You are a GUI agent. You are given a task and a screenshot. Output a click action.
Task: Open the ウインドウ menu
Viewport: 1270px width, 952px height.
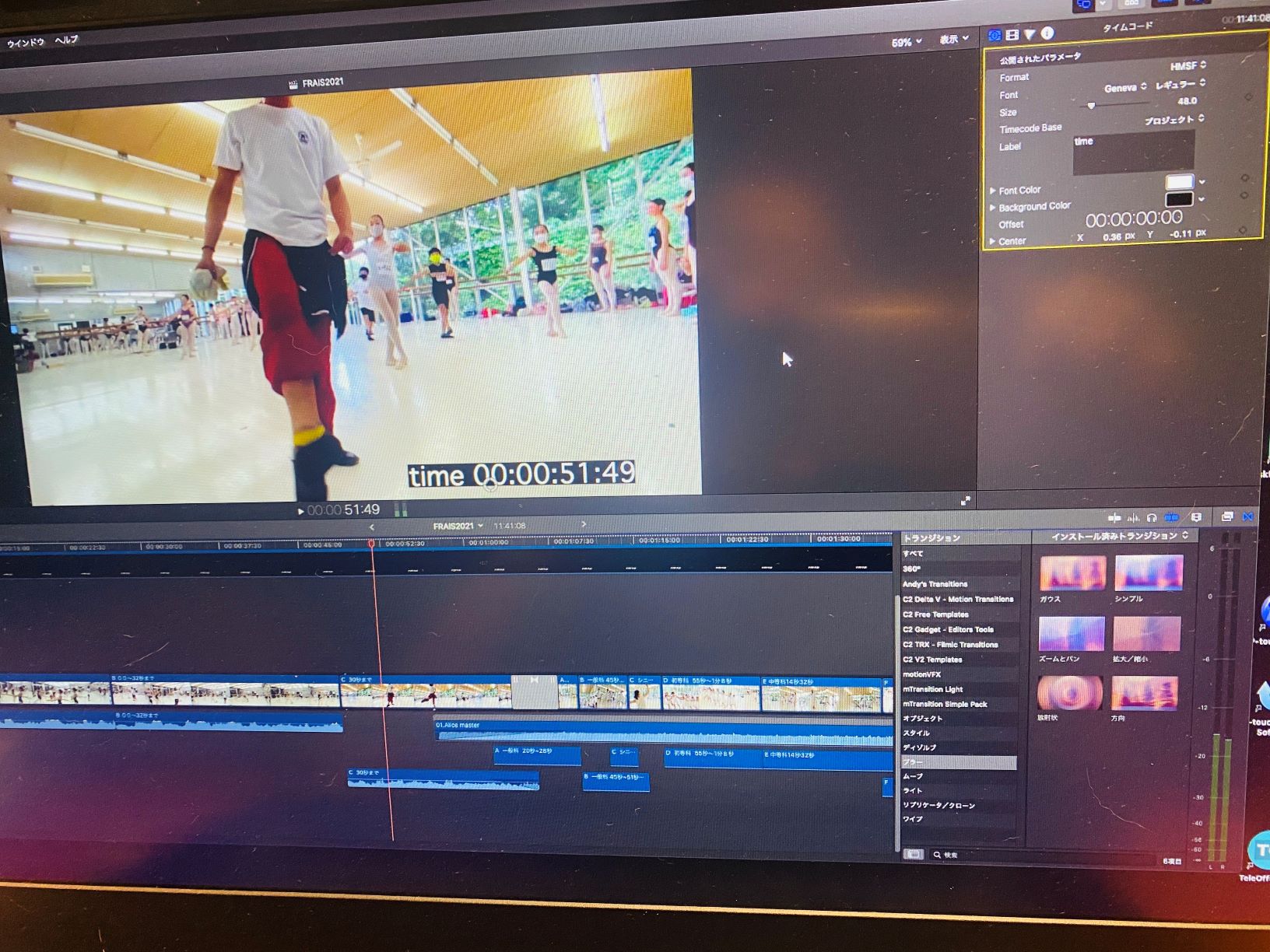pyautogui.click(x=26, y=43)
